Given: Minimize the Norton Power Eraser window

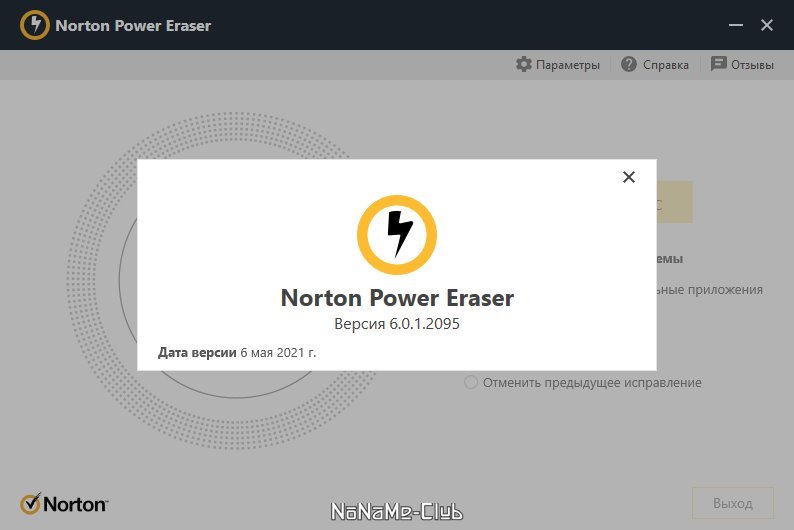Looking at the screenshot, I should point(736,25).
